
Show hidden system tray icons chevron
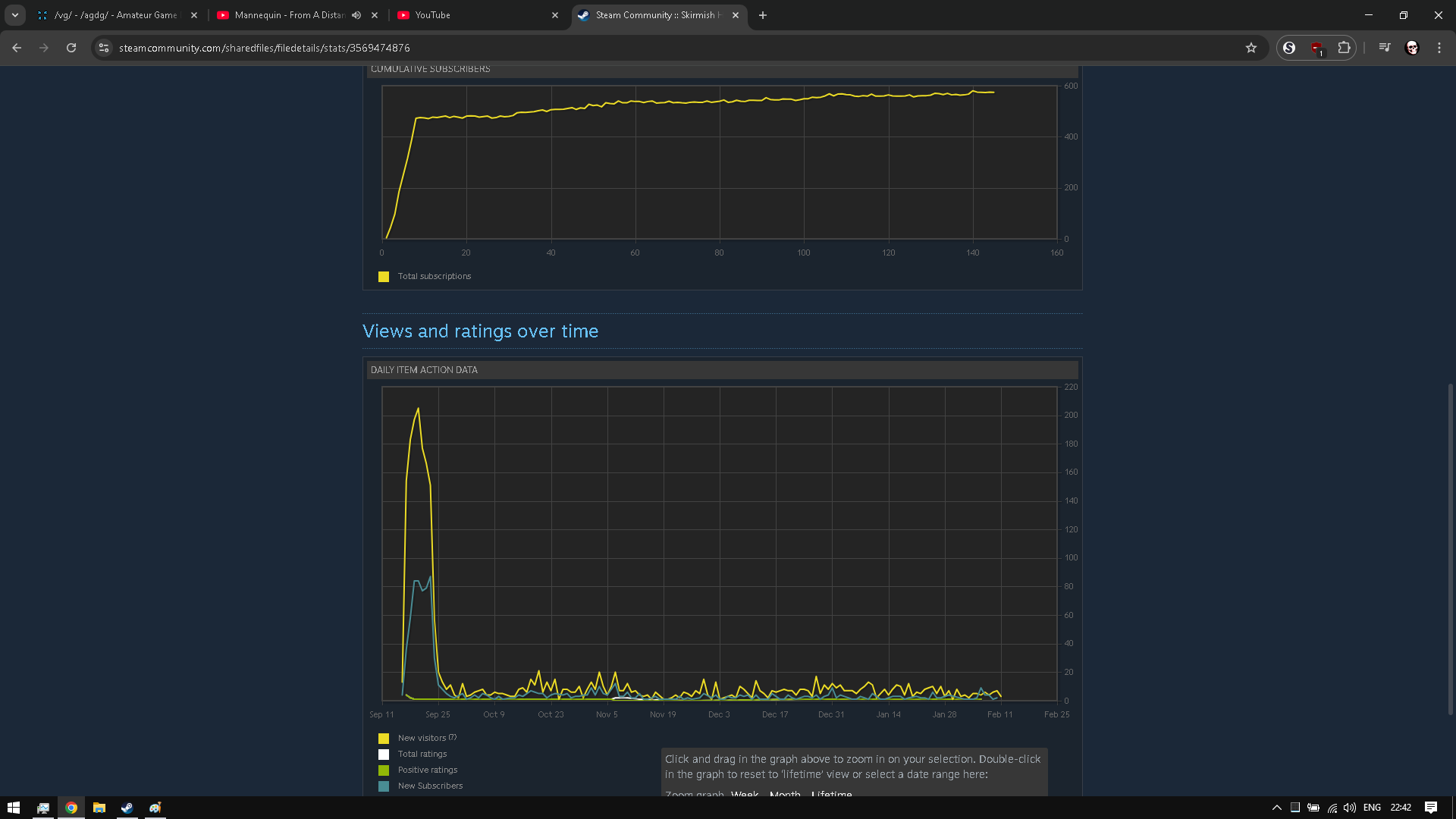[x=1276, y=808]
